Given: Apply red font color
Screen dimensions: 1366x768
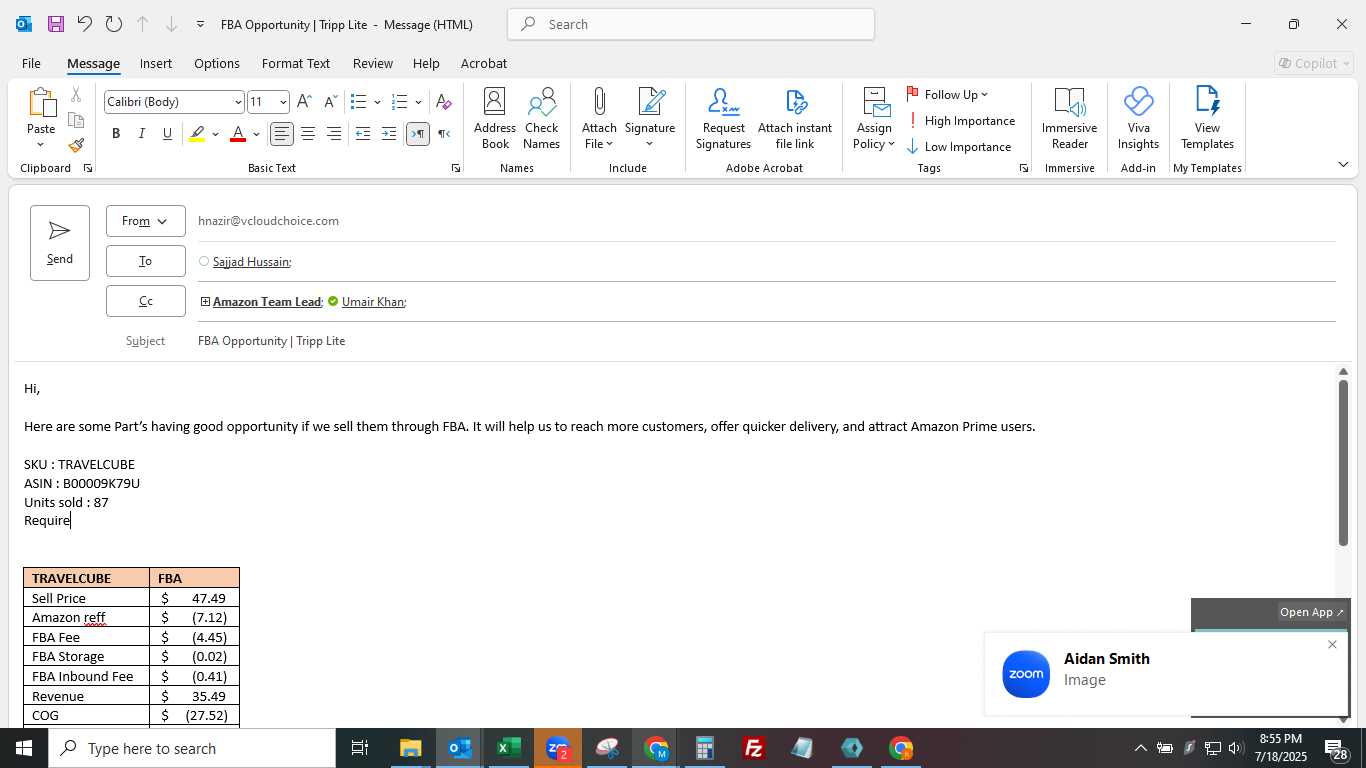Looking at the screenshot, I should 238,134.
